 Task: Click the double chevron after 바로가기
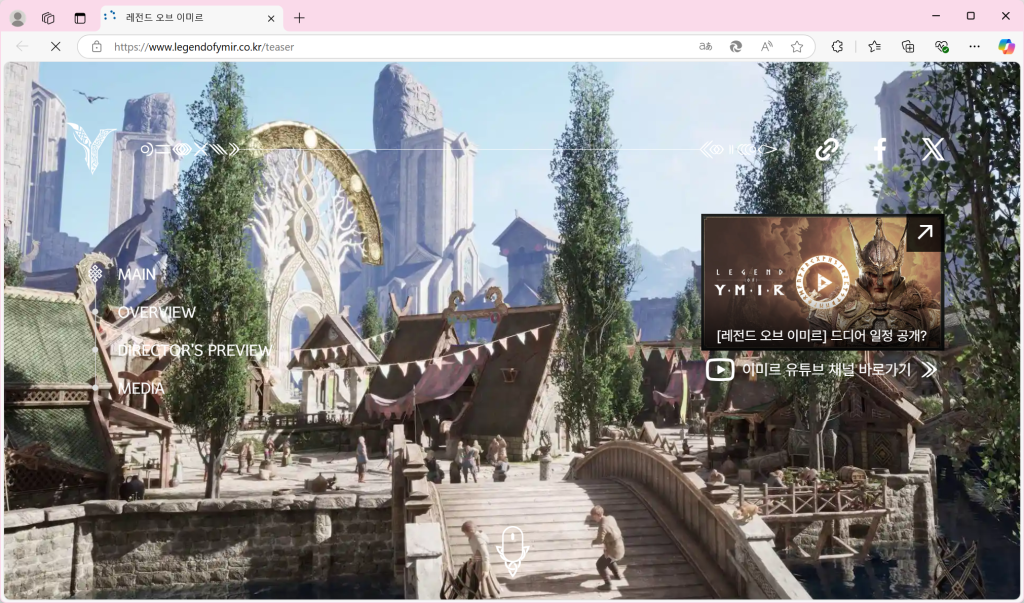929,370
